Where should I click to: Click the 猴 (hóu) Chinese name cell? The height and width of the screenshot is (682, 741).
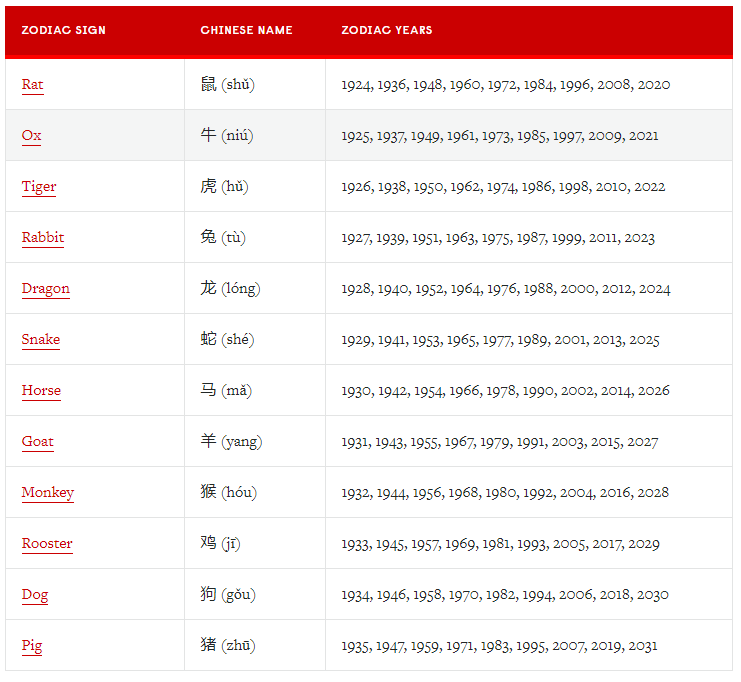click(228, 493)
